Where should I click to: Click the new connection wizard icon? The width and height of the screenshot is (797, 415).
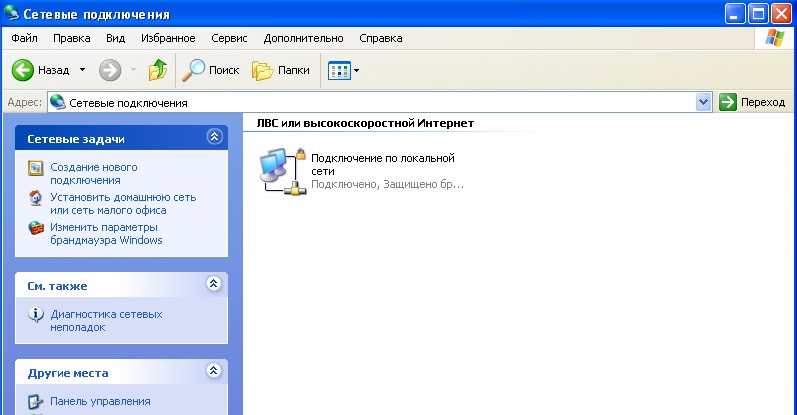(36, 168)
